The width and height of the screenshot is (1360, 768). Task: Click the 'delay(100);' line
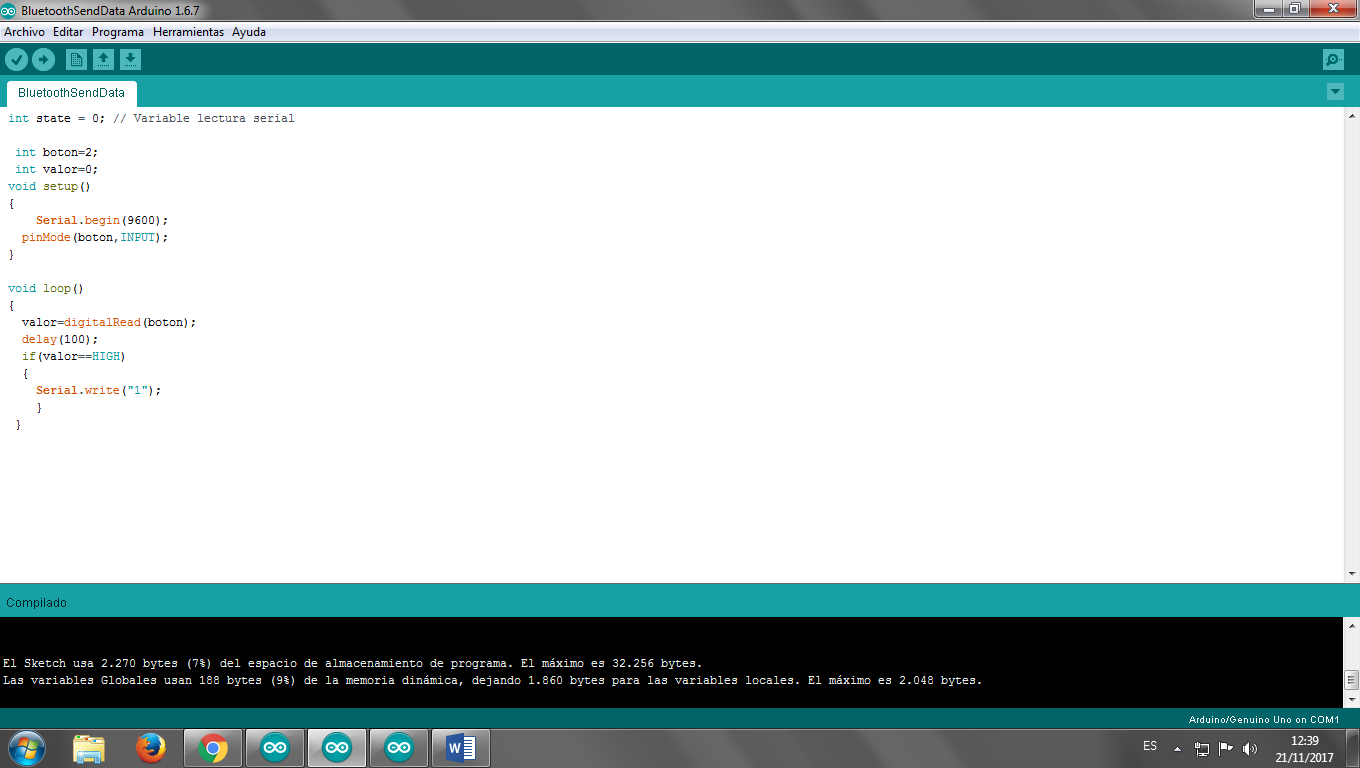60,339
